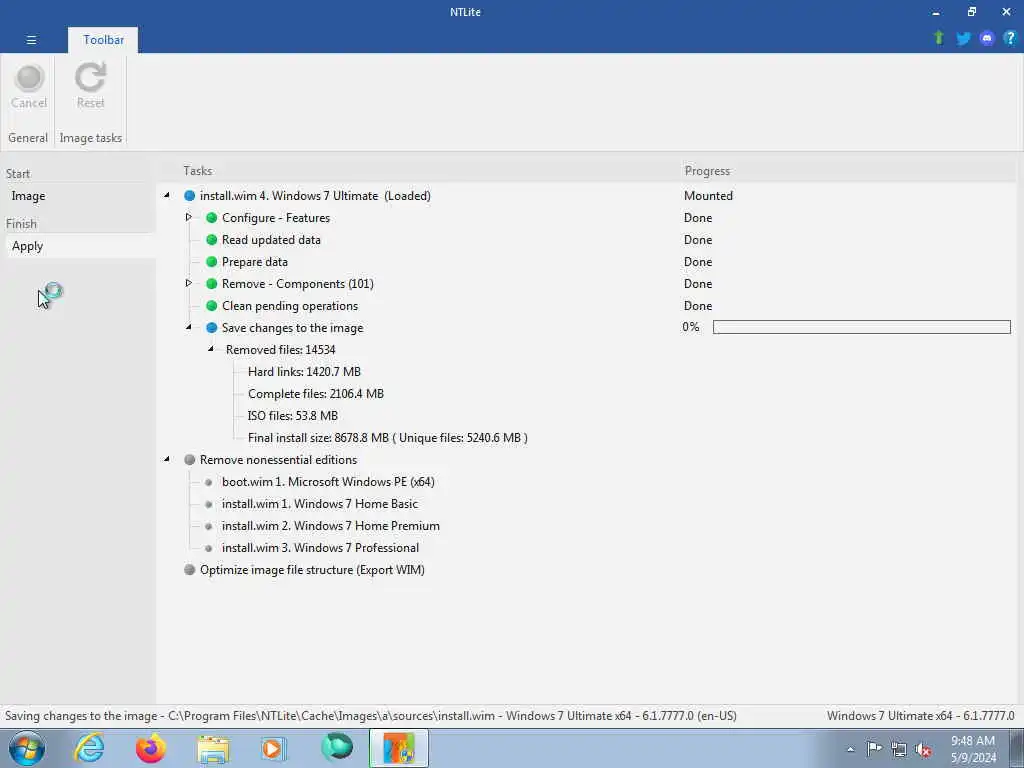Click green status dot for Read updated data
Viewport: 1024px width, 768px height.
coord(212,240)
